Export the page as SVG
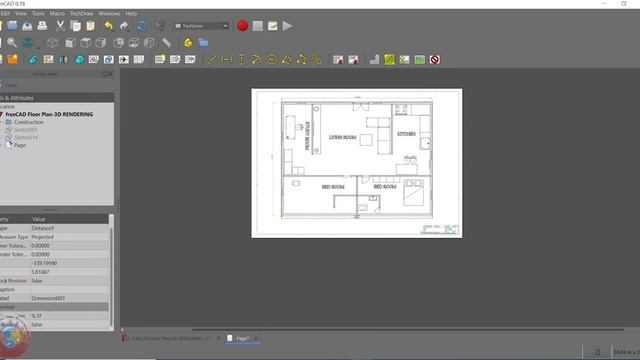This screenshot has width=640, height=360. [x=338, y=60]
